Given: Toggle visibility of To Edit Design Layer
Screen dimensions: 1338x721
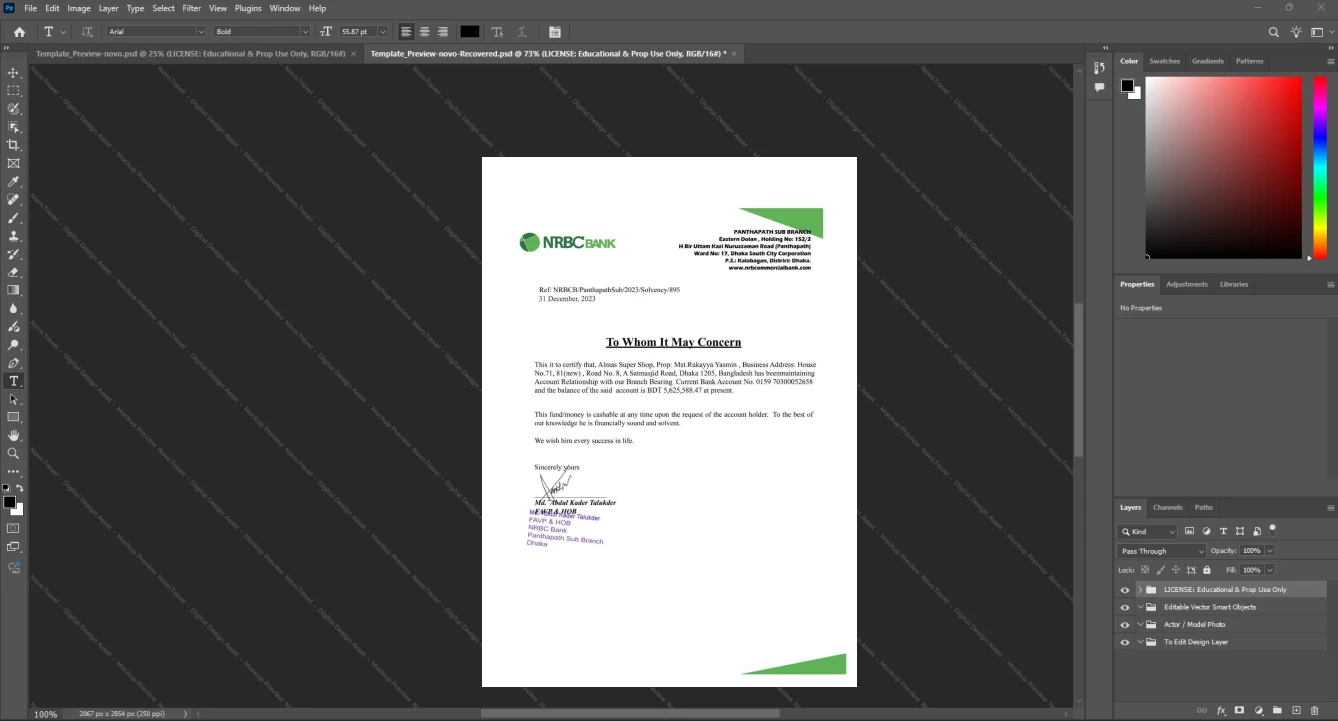Looking at the screenshot, I should [x=1125, y=642].
